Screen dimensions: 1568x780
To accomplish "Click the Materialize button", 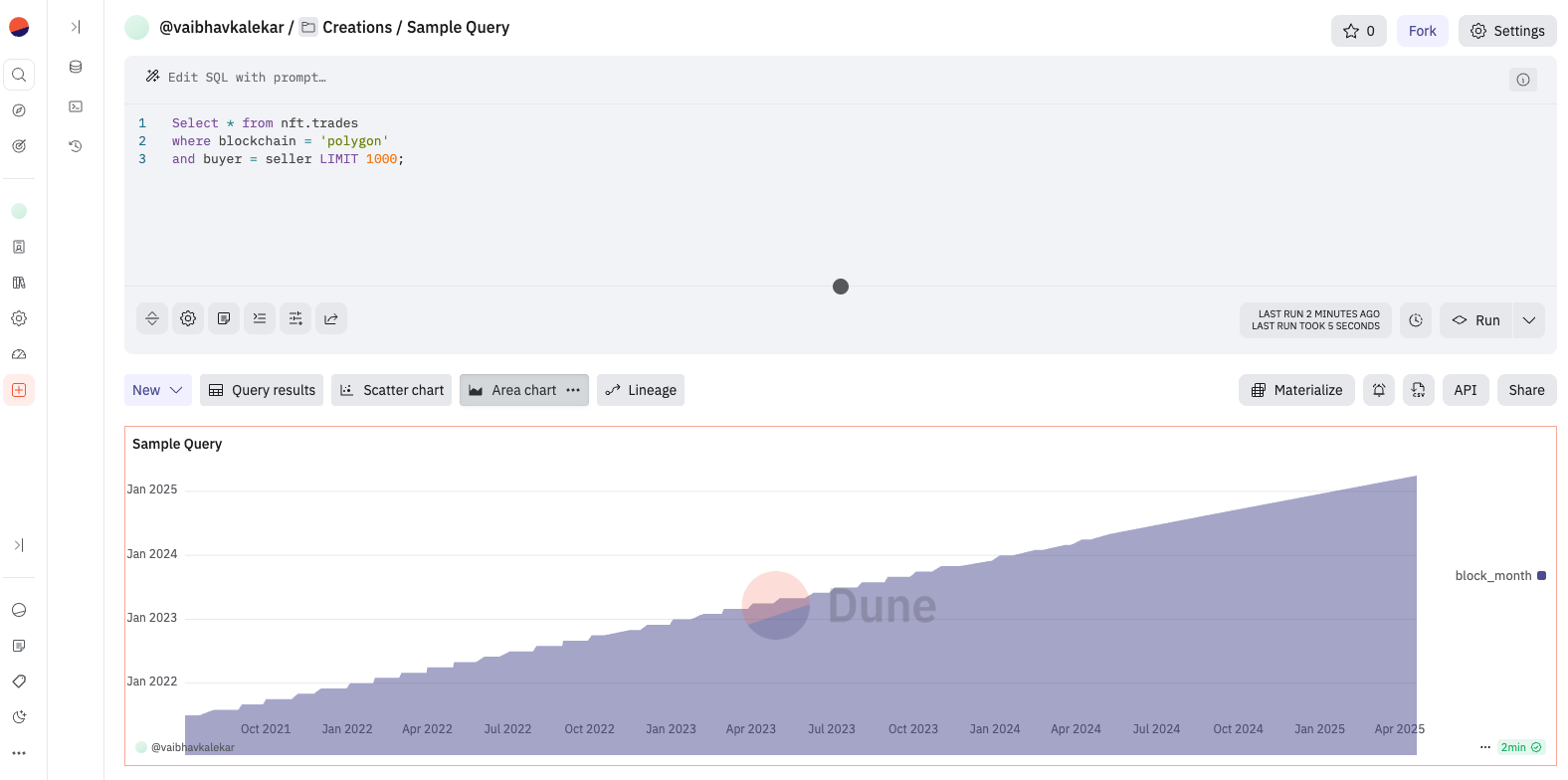I will coord(1296,390).
